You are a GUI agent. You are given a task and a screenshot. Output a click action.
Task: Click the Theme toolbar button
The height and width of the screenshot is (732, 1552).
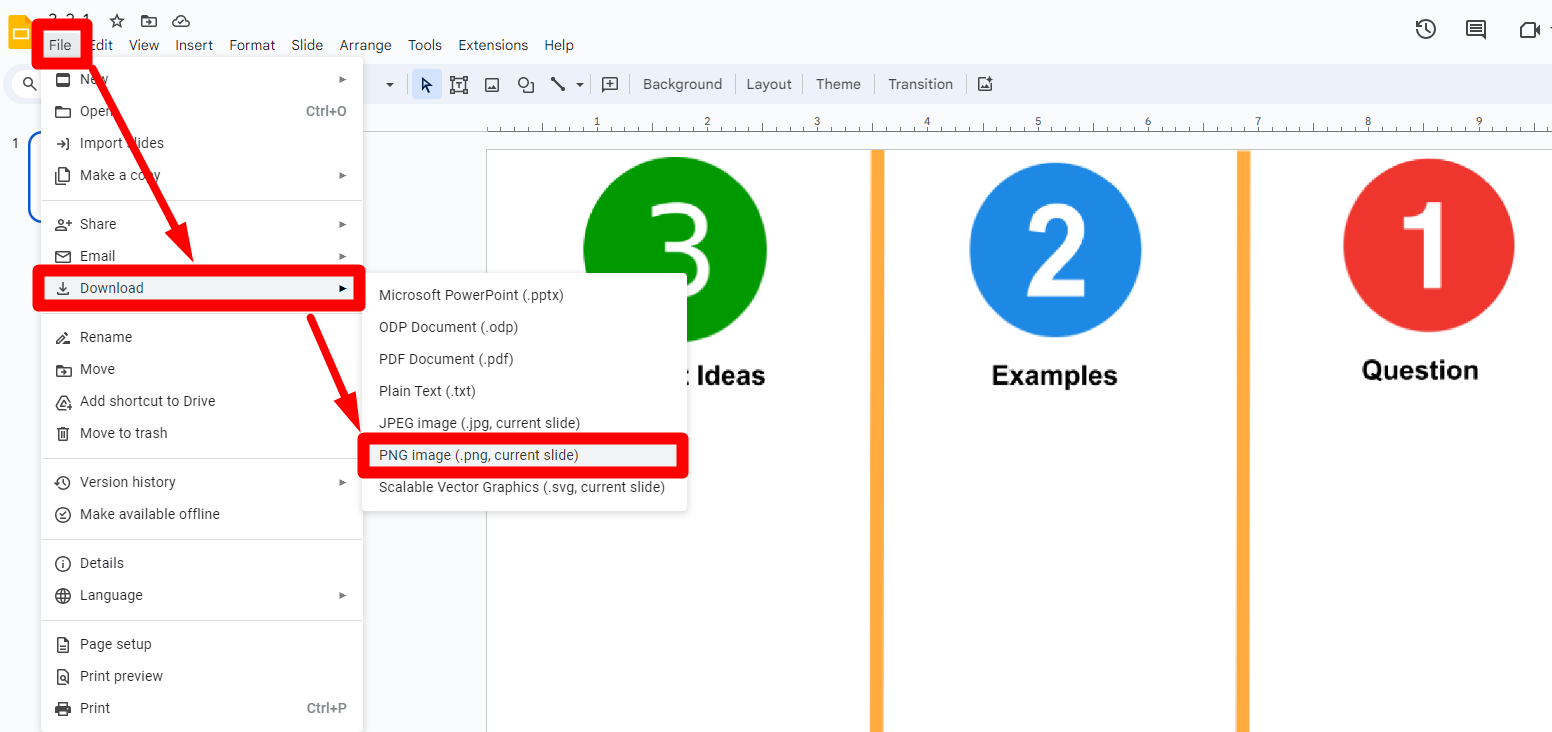pyautogui.click(x=838, y=84)
